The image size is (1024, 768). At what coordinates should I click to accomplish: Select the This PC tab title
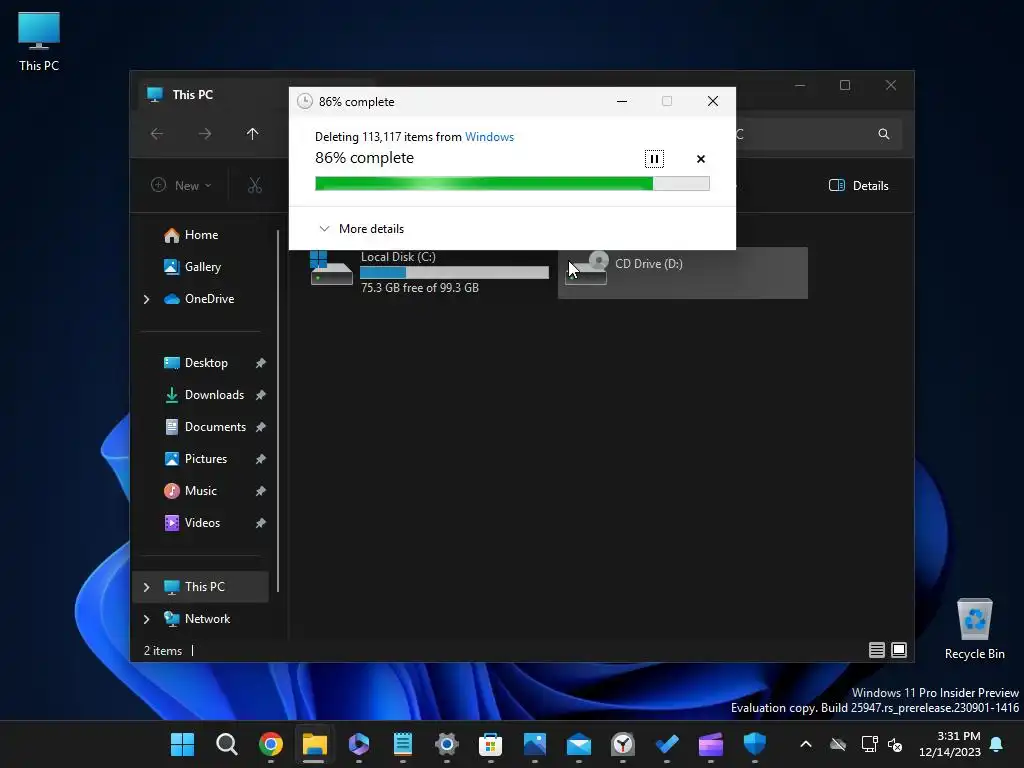point(193,95)
